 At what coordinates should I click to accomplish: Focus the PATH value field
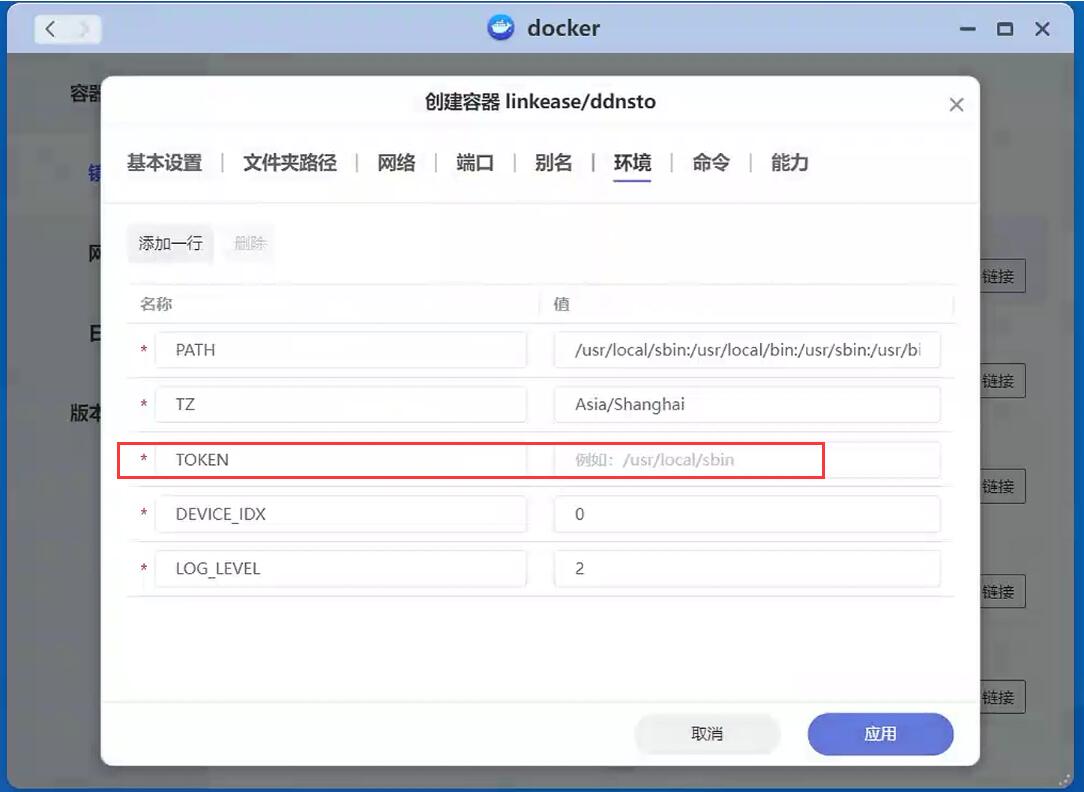(x=746, y=350)
